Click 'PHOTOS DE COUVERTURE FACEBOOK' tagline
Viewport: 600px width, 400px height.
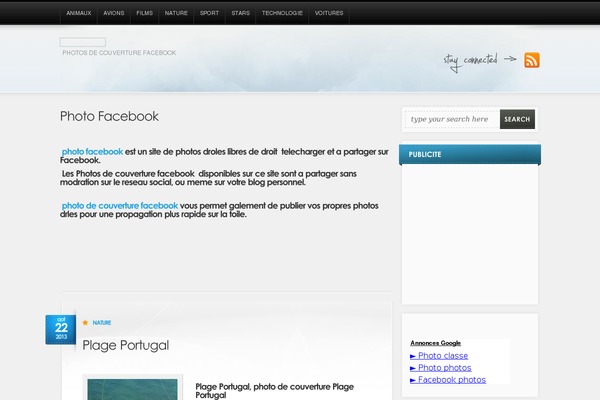(119, 53)
